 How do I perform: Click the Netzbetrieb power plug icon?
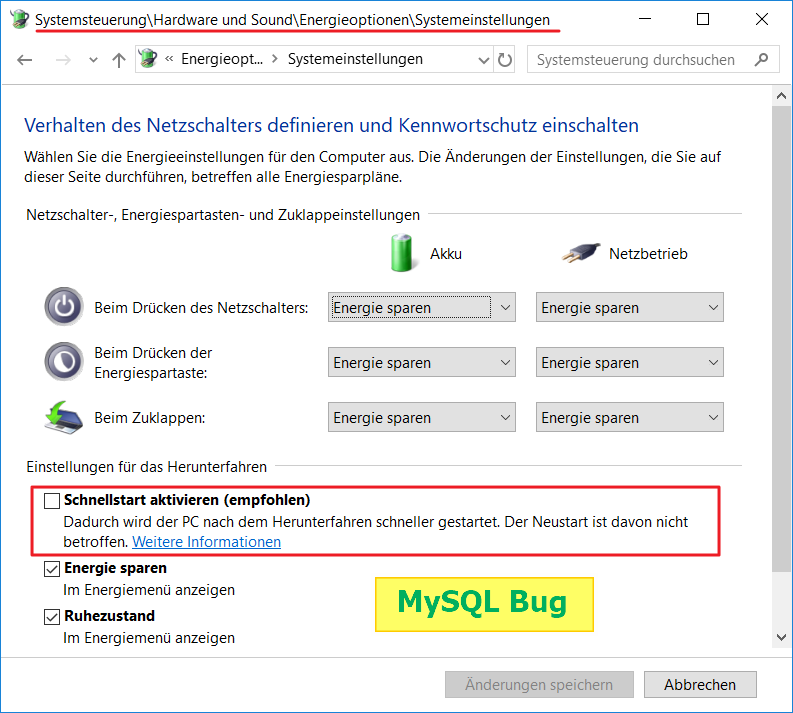[x=580, y=253]
